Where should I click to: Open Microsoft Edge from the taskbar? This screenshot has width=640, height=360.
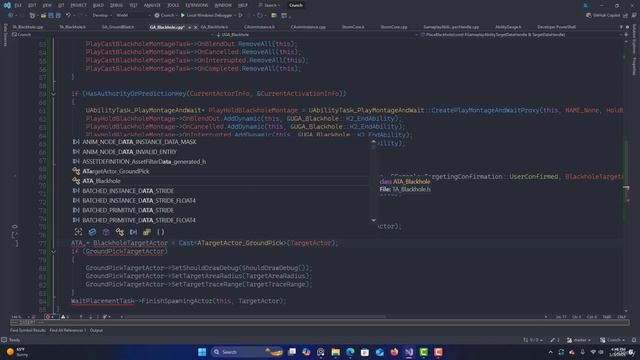[x=350, y=352]
